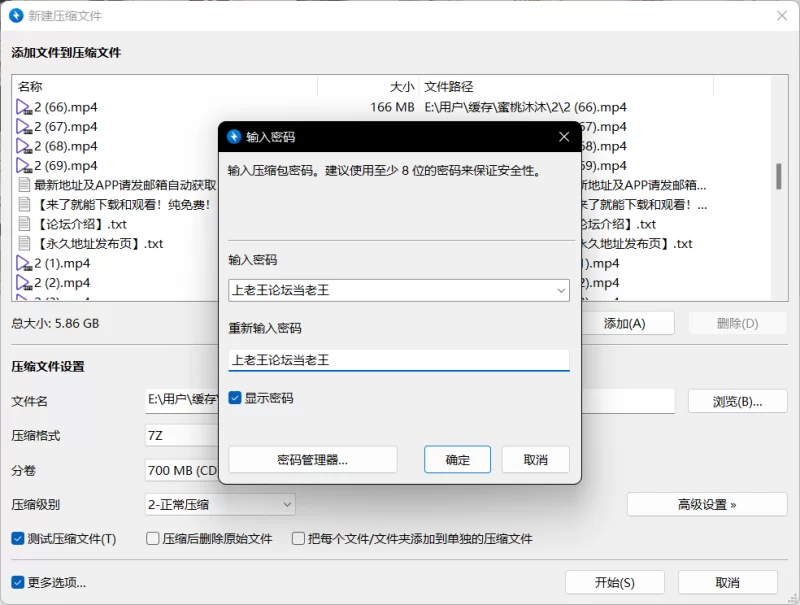Click the 重新输入密码 text field
This screenshot has height=605, width=800.
[398, 360]
